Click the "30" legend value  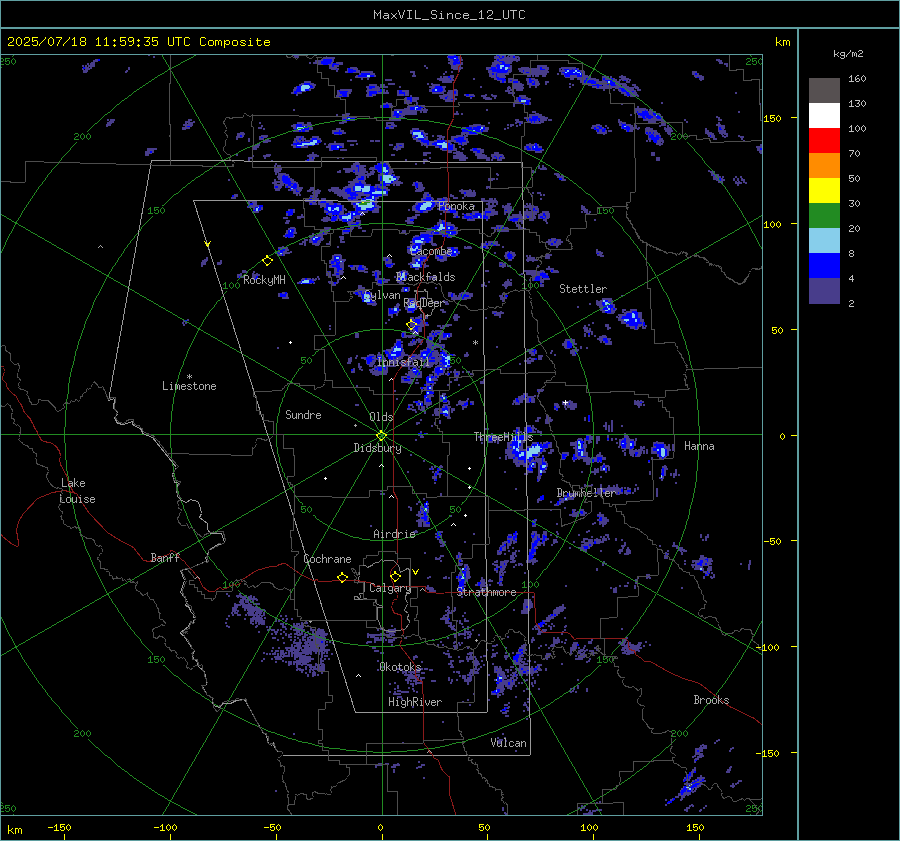point(854,204)
